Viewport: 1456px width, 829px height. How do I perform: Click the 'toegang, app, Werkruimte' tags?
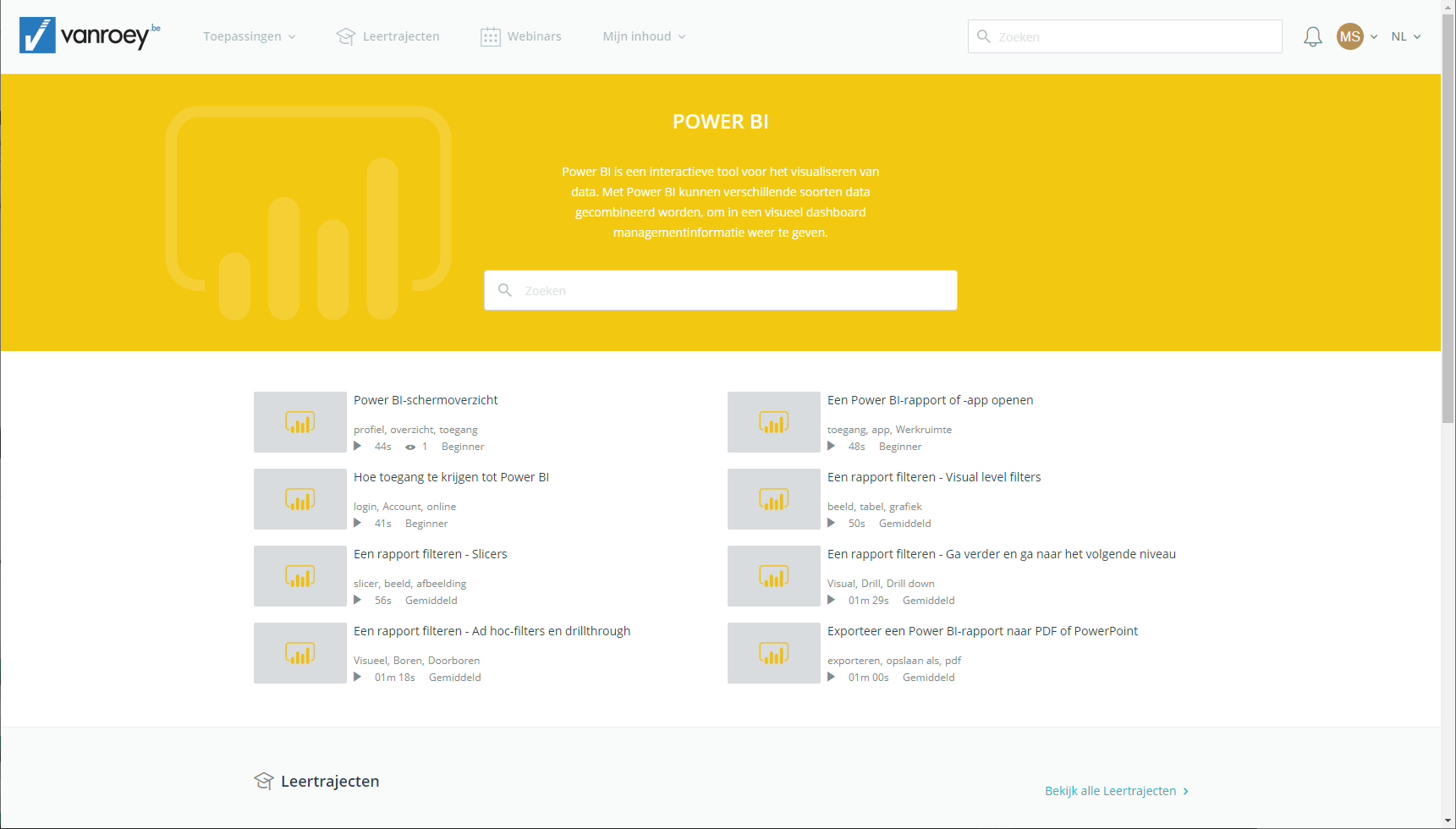tap(889, 430)
